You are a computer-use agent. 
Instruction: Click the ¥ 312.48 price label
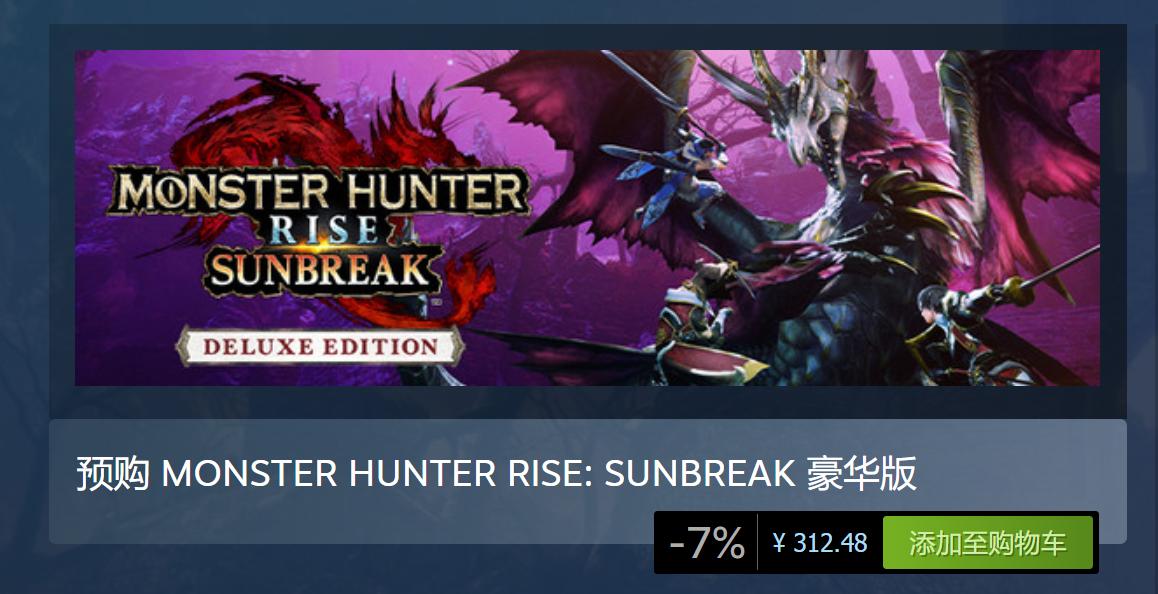(820, 543)
